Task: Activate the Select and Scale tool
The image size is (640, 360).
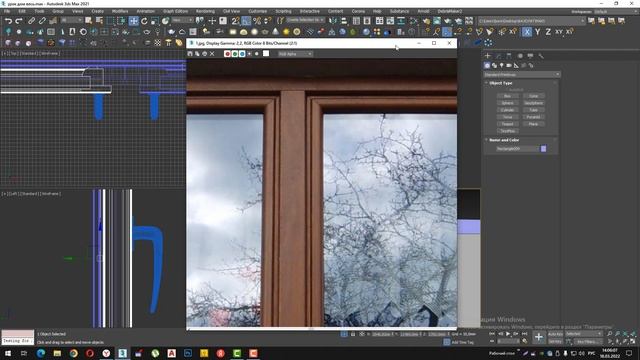Action: 155,20
